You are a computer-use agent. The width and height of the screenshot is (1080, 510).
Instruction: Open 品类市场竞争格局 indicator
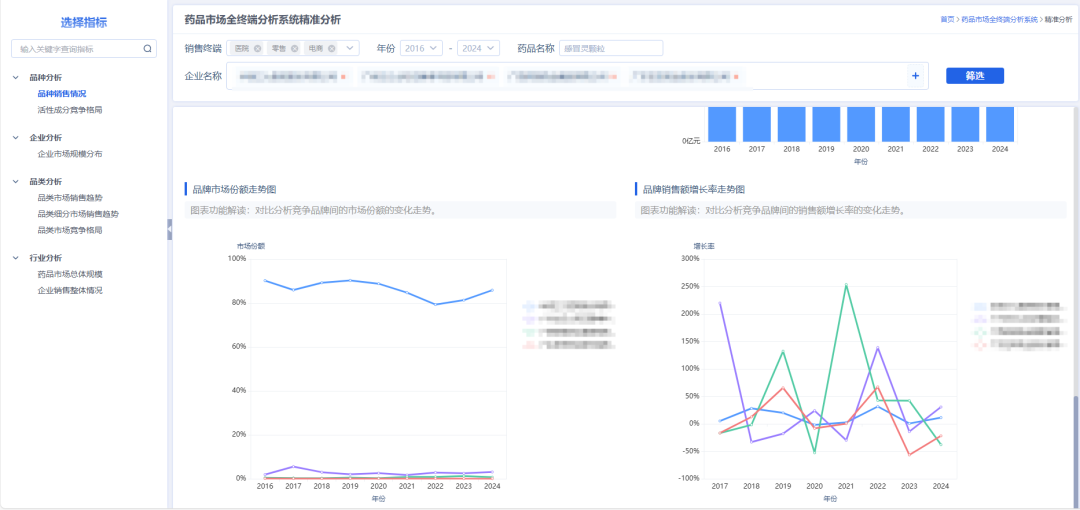(x=70, y=230)
